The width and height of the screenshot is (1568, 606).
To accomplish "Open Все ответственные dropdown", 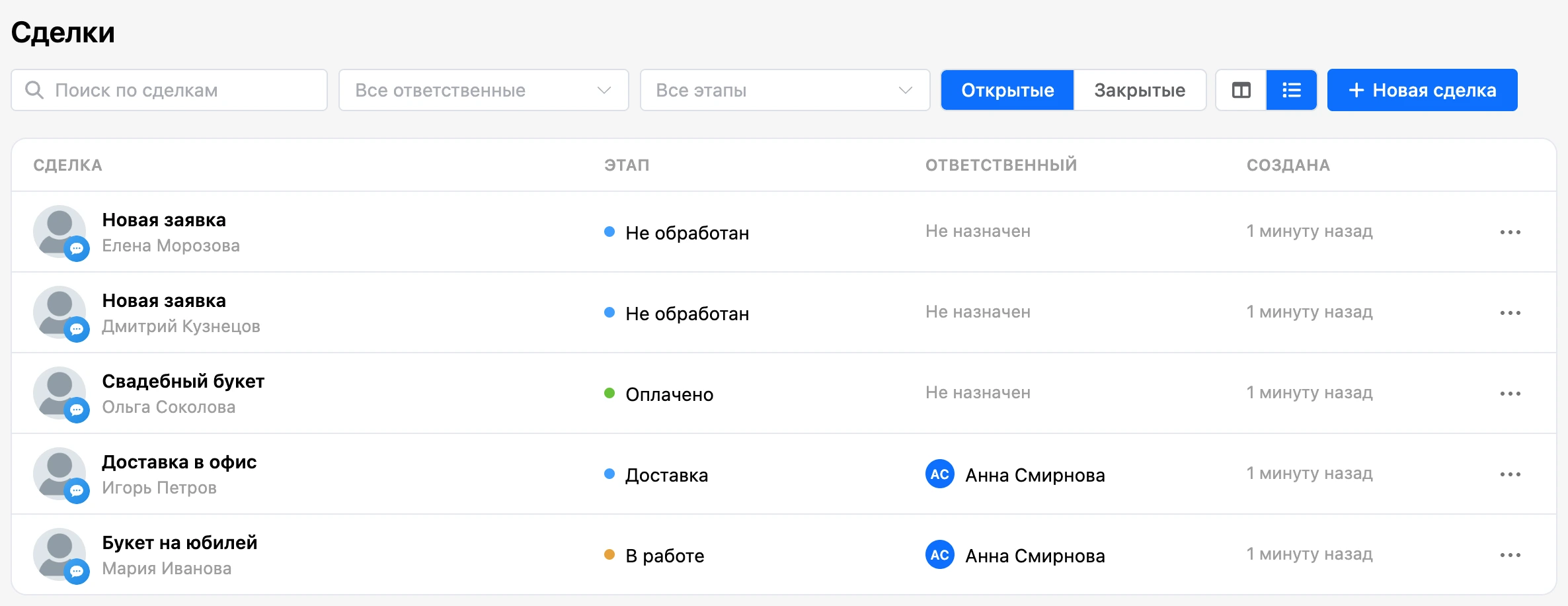I will (x=484, y=90).
